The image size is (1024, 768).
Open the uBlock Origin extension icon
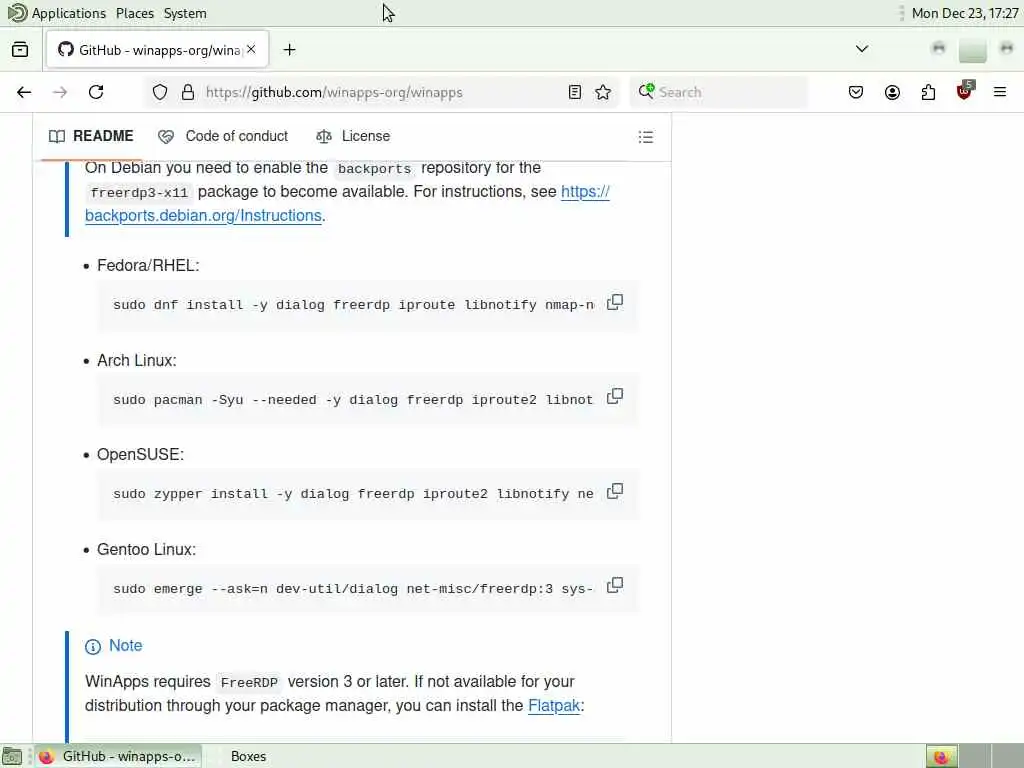click(965, 91)
